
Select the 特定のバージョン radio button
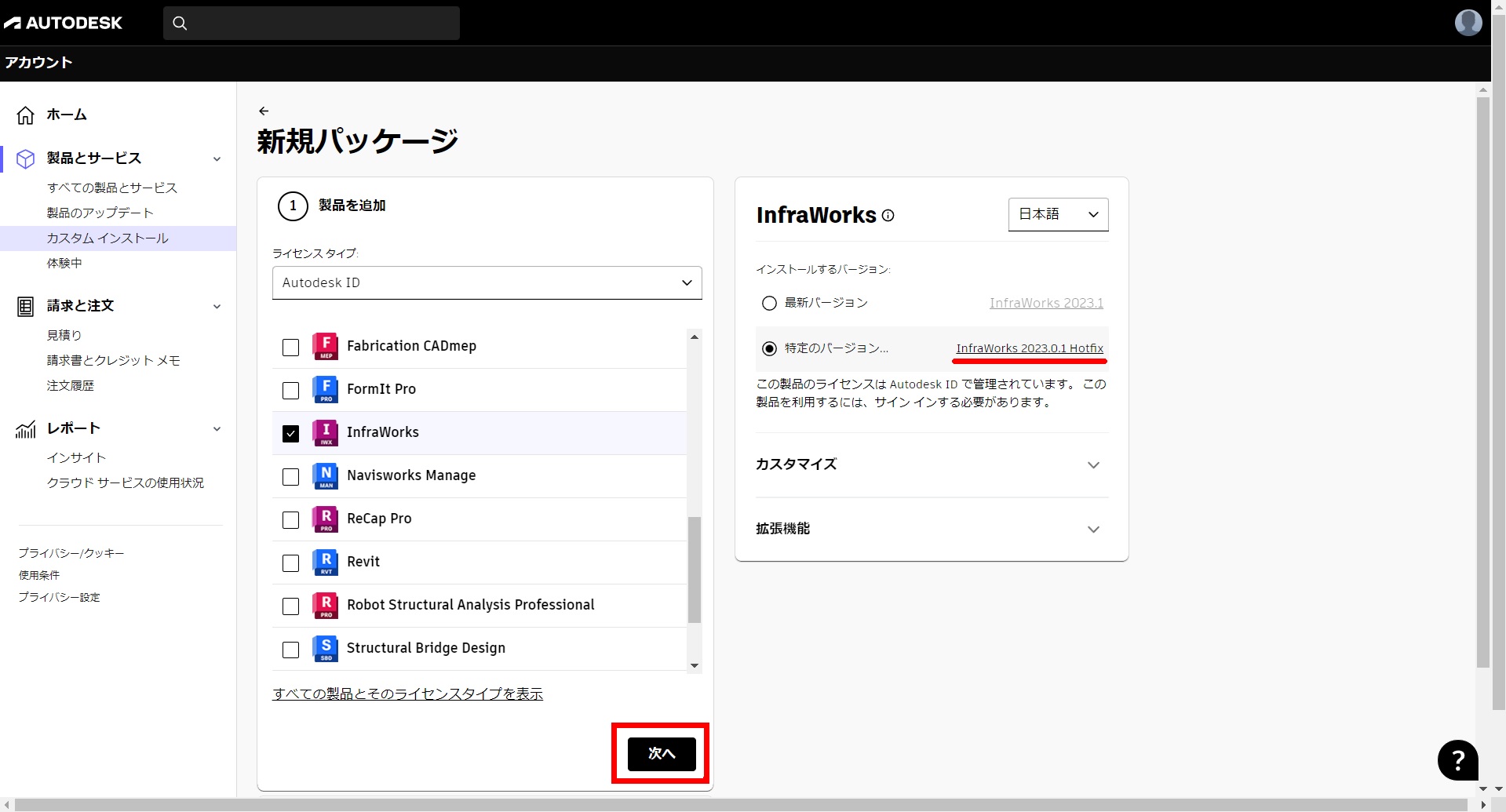pyautogui.click(x=769, y=348)
